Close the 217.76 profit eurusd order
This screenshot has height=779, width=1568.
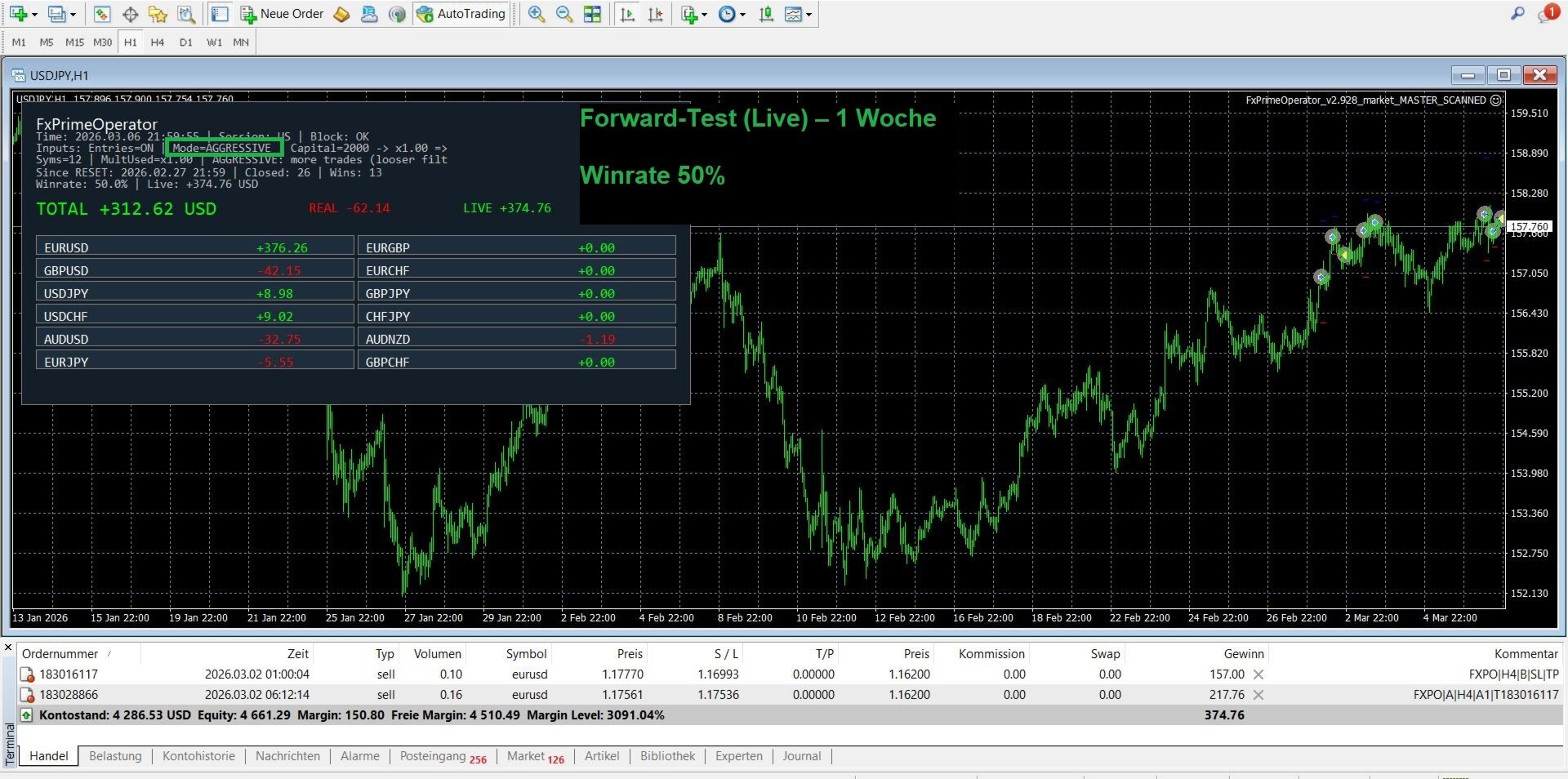tap(1258, 695)
